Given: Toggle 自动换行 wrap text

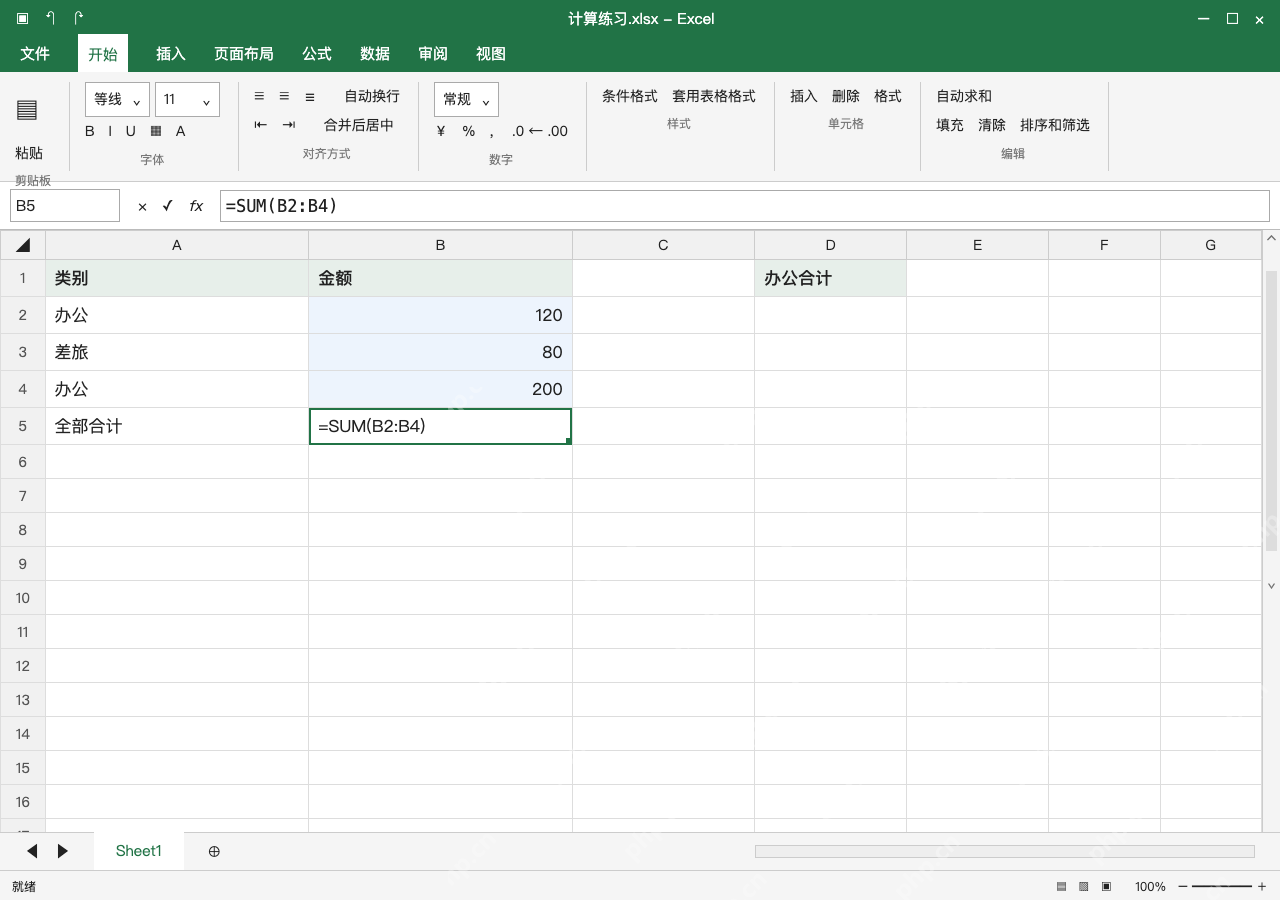Looking at the screenshot, I should 372,96.
